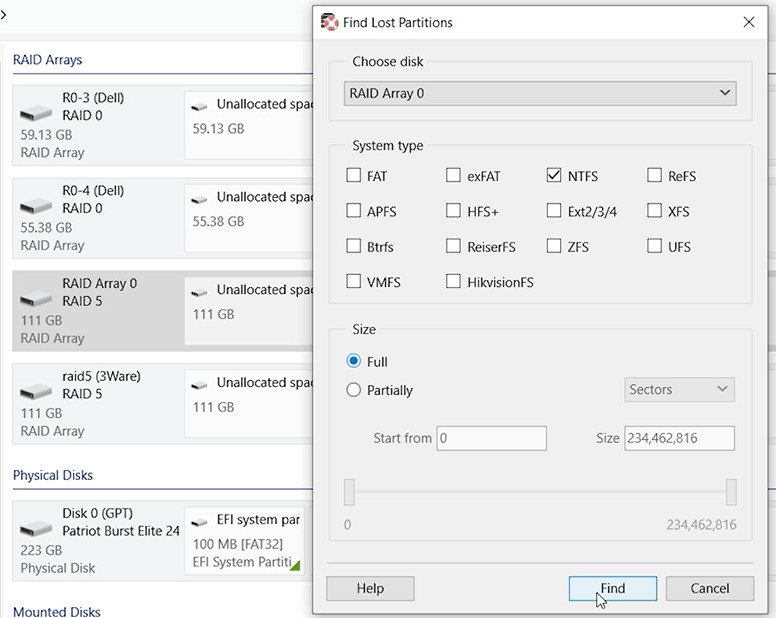Click RAID Array 0's 111 GB Unallocated space

[x=249, y=311]
